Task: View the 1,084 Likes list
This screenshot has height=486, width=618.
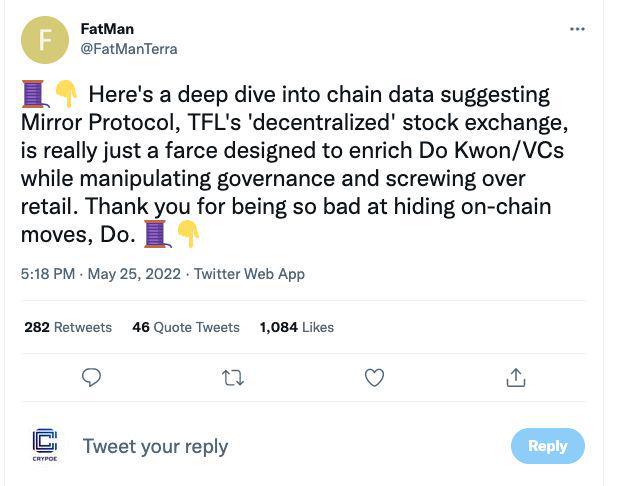Action: 296,327
